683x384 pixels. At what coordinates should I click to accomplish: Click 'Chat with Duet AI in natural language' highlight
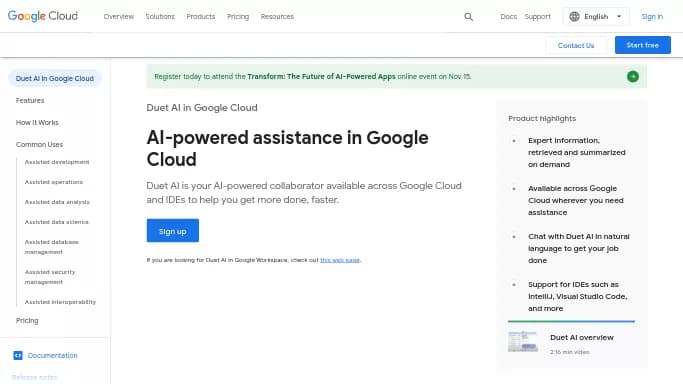pyautogui.click(x=579, y=248)
